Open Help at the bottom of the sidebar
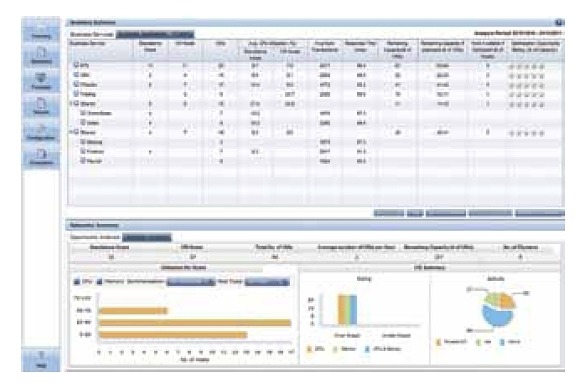The width and height of the screenshot is (583, 391). (41, 360)
